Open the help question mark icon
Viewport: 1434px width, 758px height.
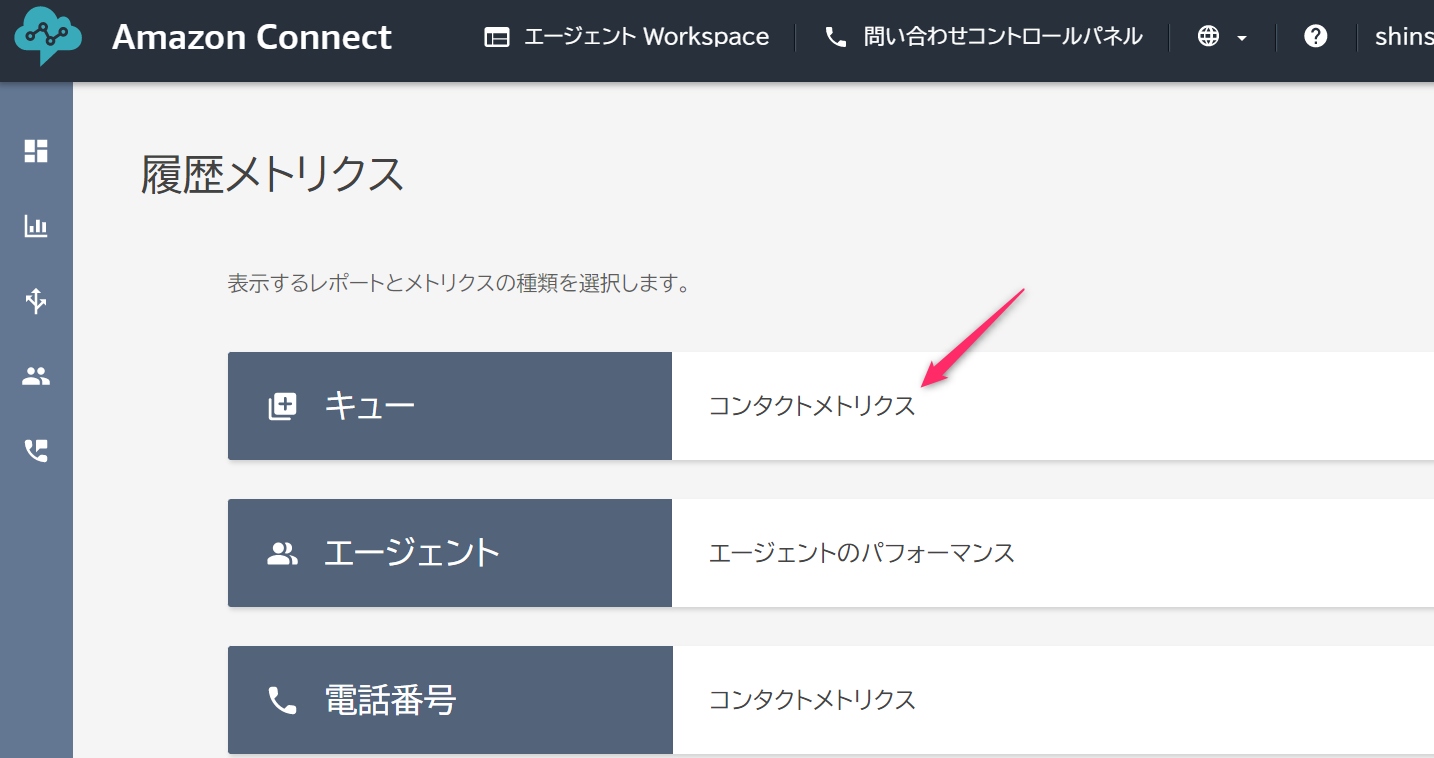[1316, 37]
